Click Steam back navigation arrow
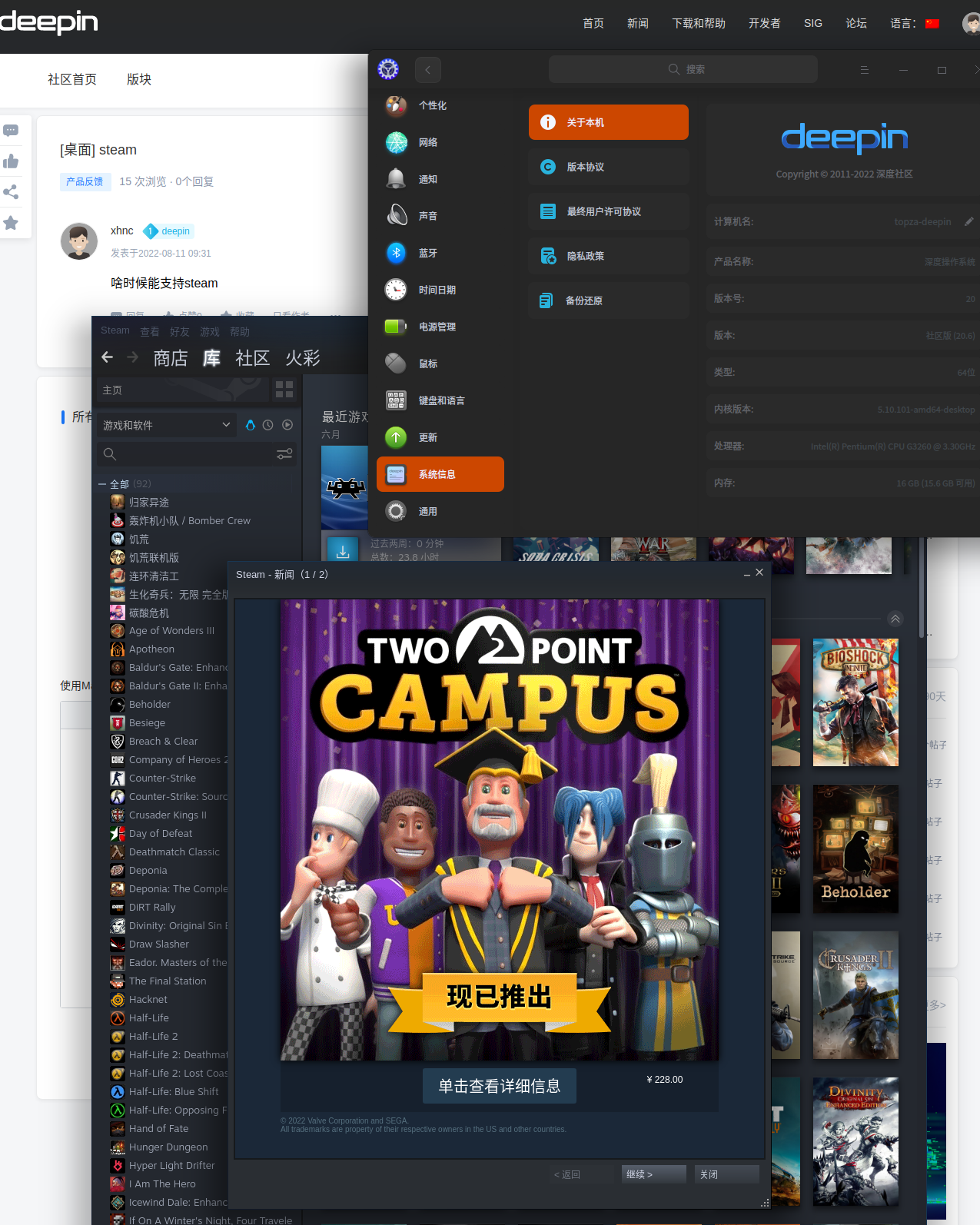980x1225 pixels. point(108,357)
